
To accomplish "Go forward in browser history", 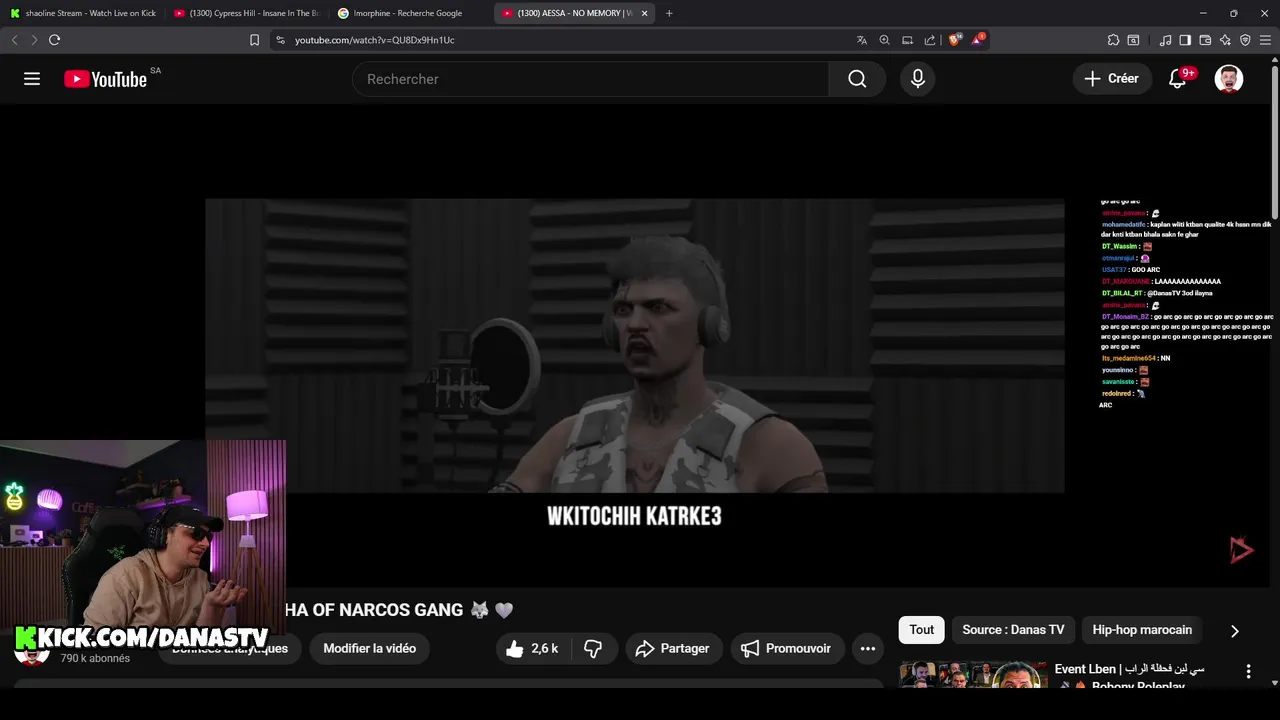I will [34, 40].
